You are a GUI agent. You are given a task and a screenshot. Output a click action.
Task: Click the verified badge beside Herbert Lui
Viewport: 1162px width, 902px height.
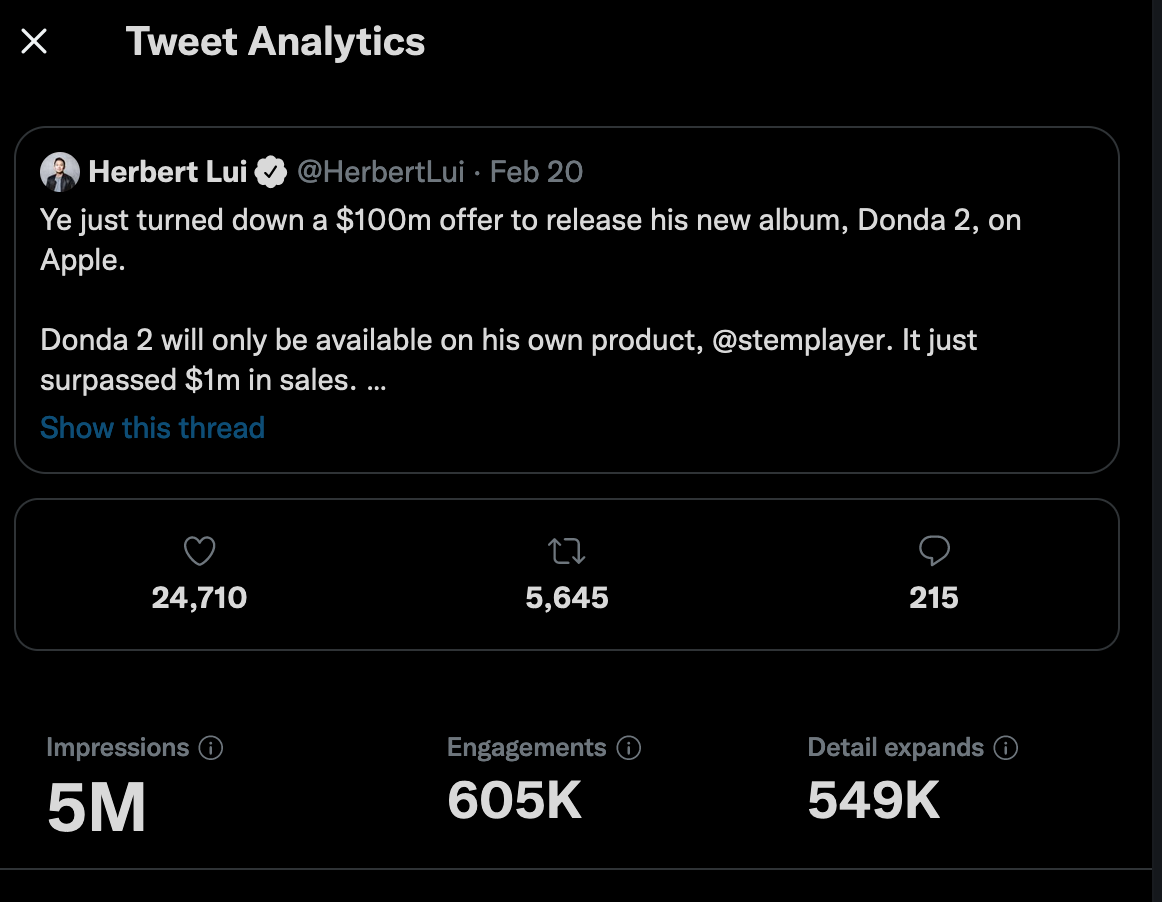point(270,172)
